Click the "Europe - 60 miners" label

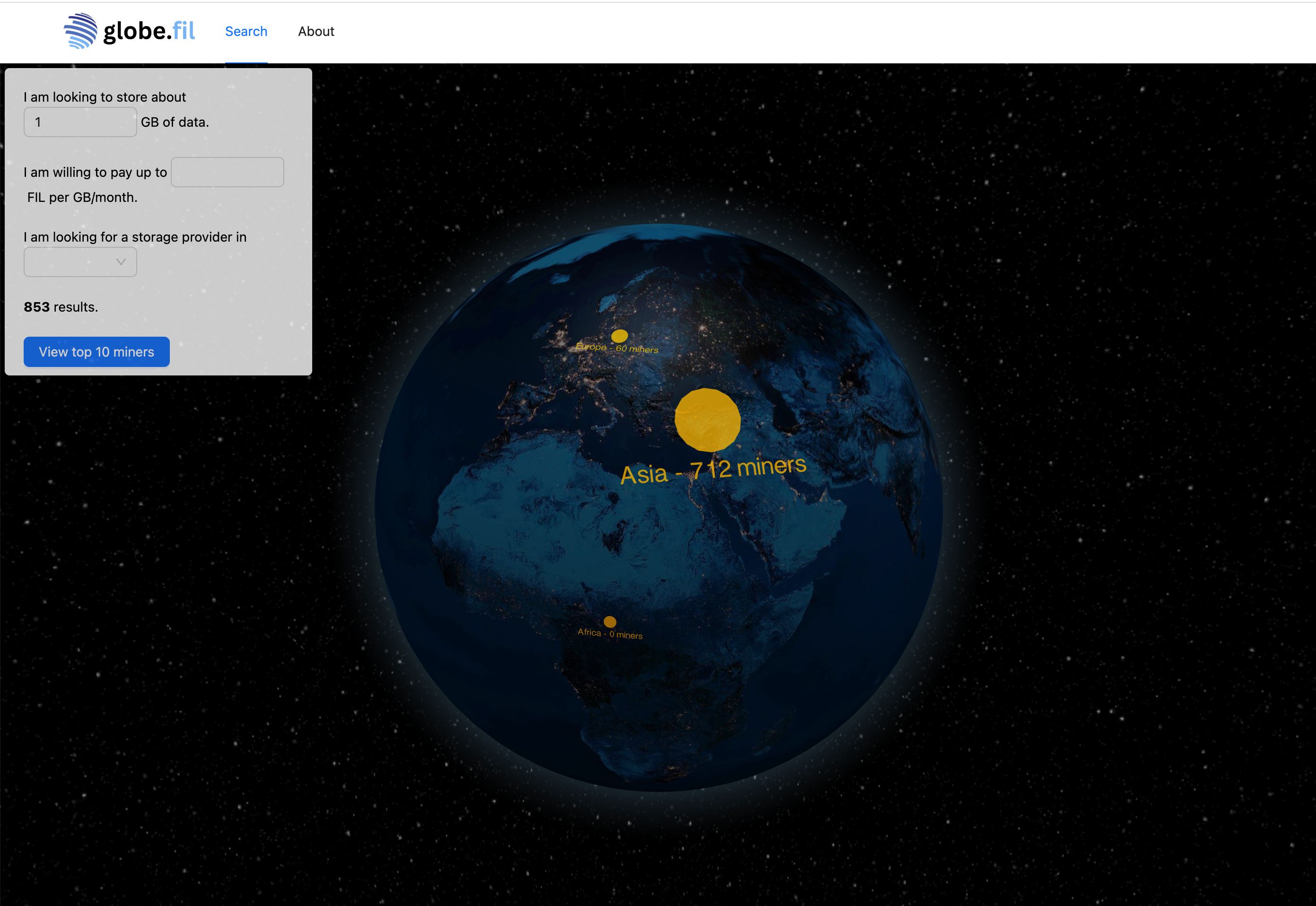(617, 348)
